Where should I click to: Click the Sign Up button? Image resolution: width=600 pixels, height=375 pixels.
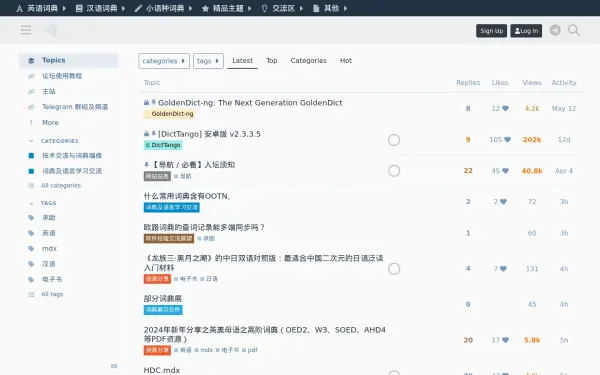491,31
